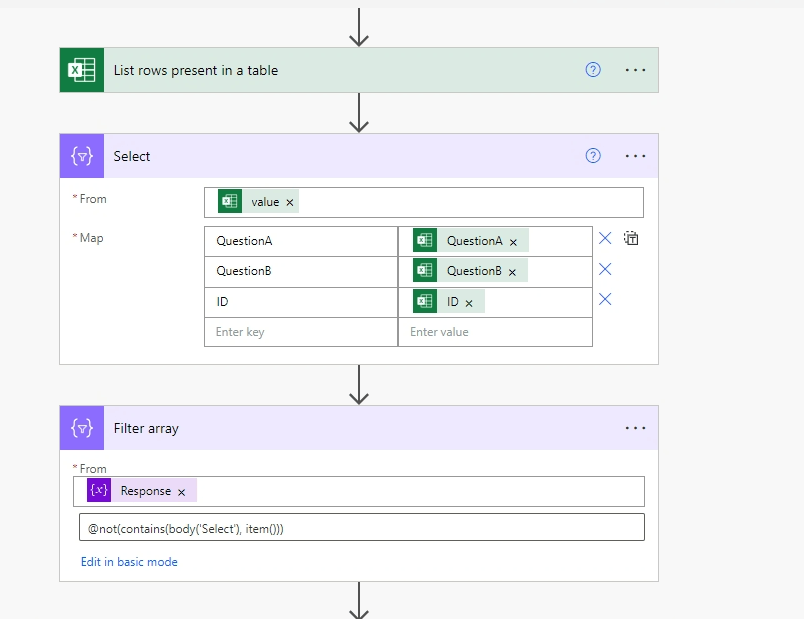This screenshot has width=804, height=619.
Task: Switch Map to text mode
Action: tap(631, 238)
